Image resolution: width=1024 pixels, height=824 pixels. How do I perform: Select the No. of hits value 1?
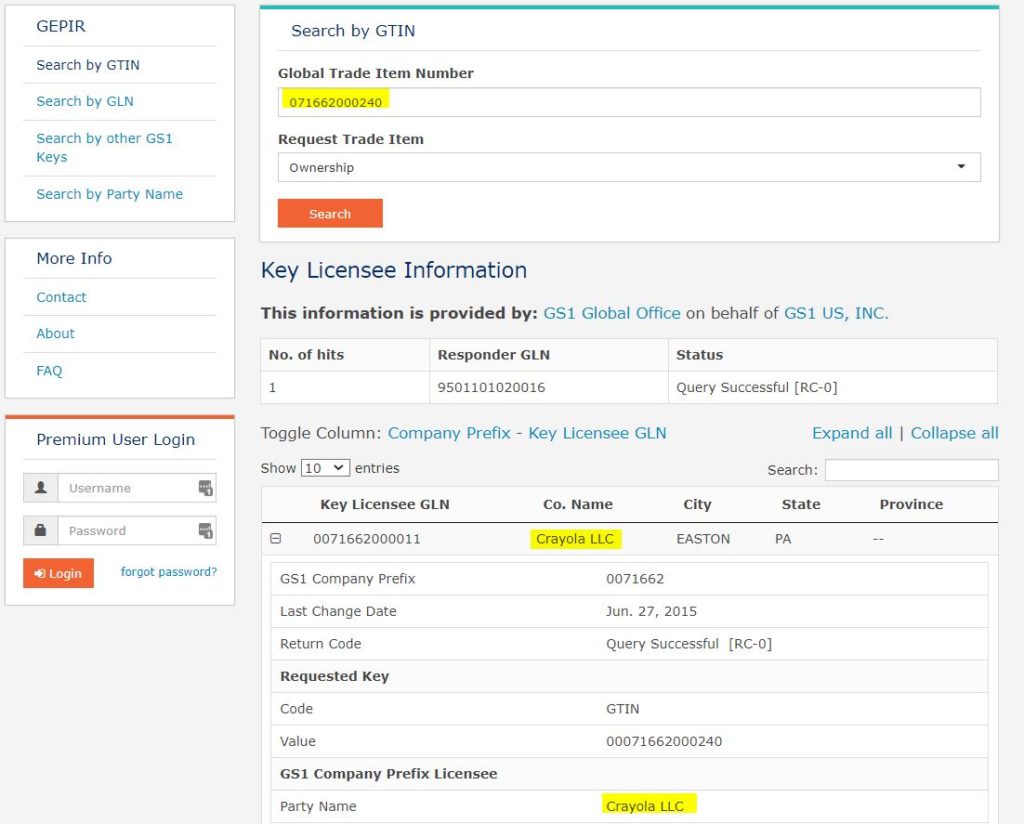[272, 387]
